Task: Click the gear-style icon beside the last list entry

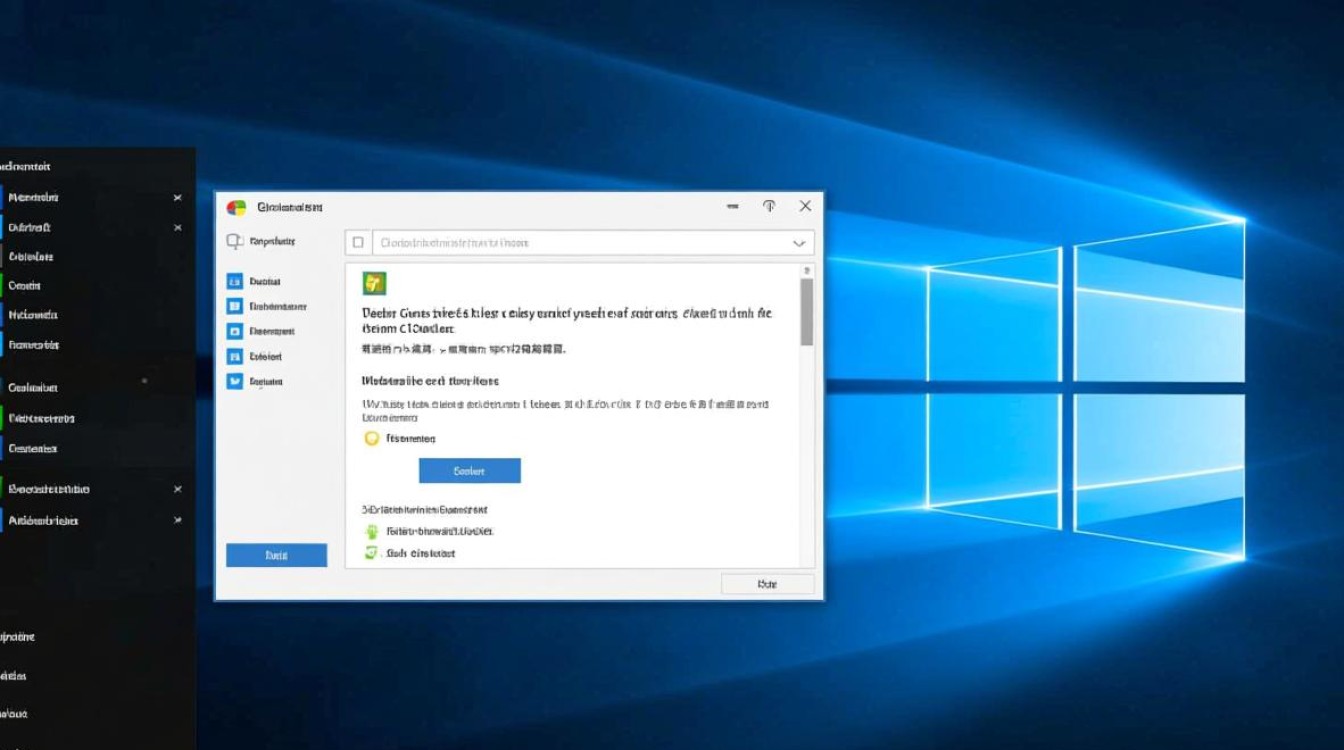Action: click(371, 553)
